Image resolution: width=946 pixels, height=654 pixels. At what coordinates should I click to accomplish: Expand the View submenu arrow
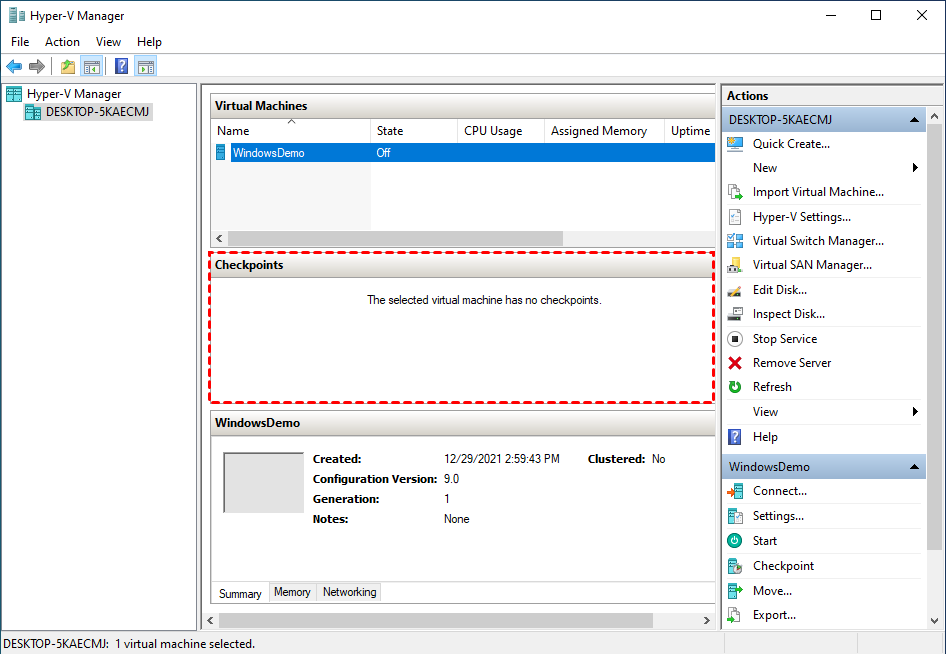point(915,412)
